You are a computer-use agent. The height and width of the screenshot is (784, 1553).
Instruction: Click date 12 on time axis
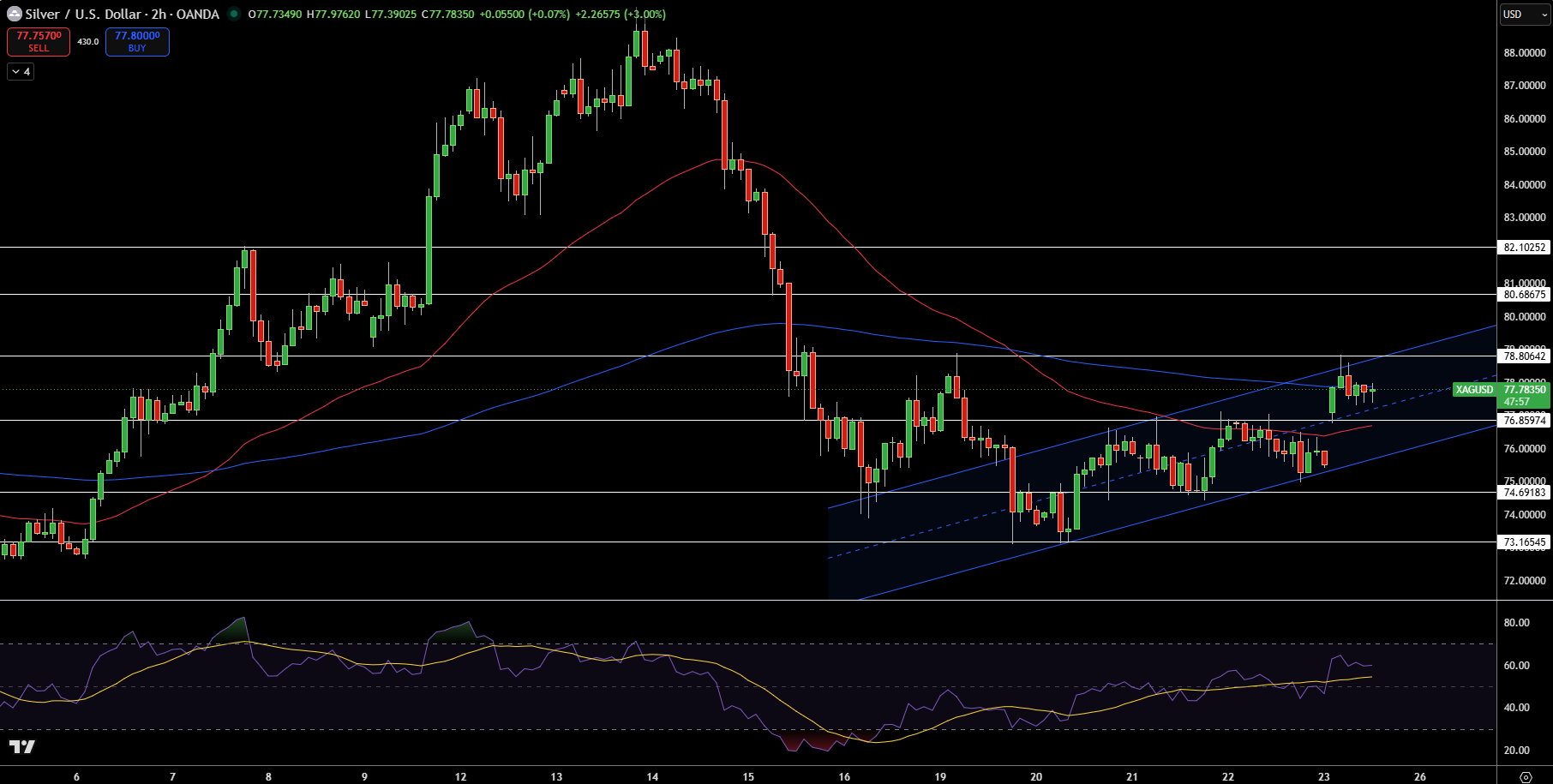(460, 777)
